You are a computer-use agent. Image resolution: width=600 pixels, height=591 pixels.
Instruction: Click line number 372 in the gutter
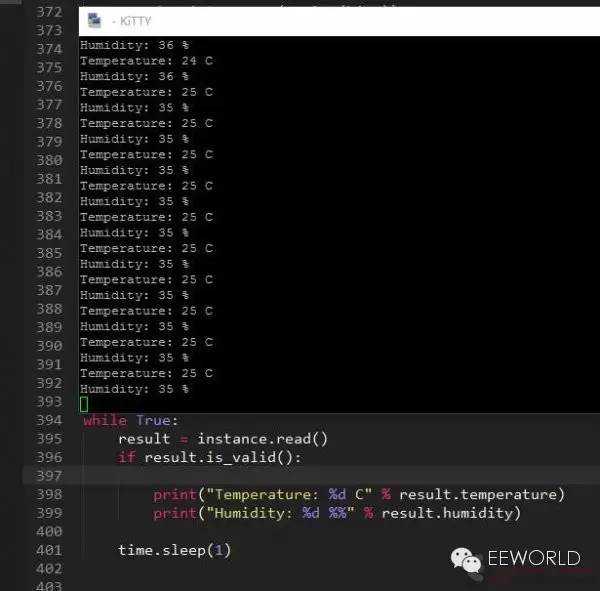tap(49, 12)
